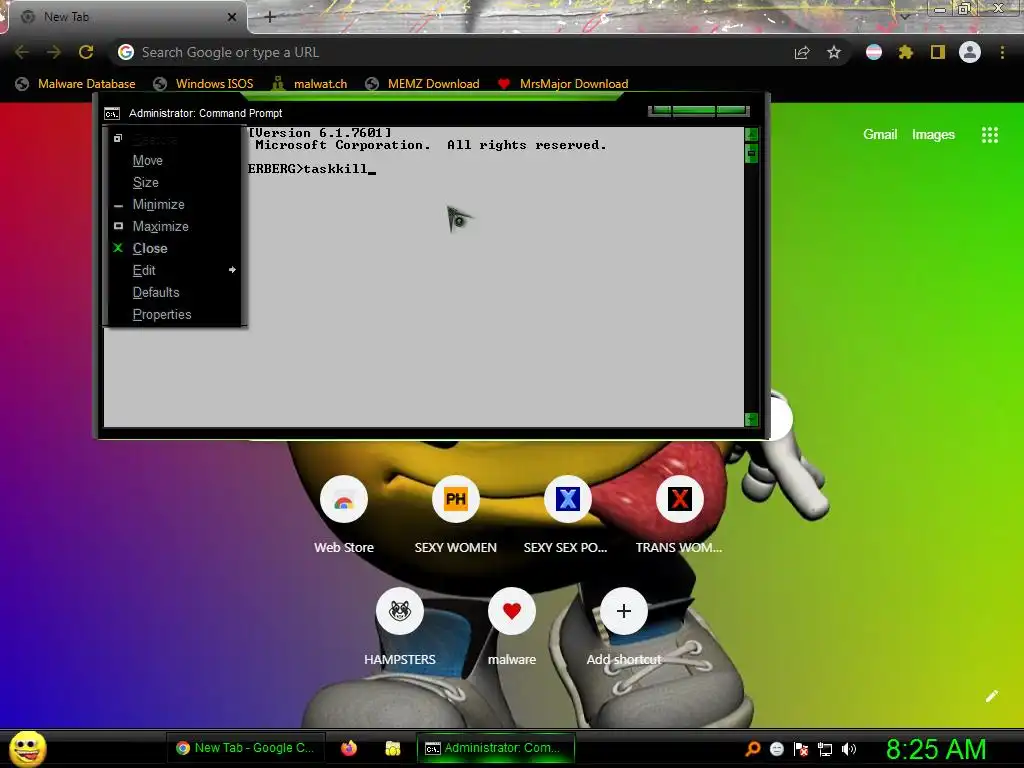Click the Chrome forward arrow
The width and height of the screenshot is (1024, 768).
[54, 52]
